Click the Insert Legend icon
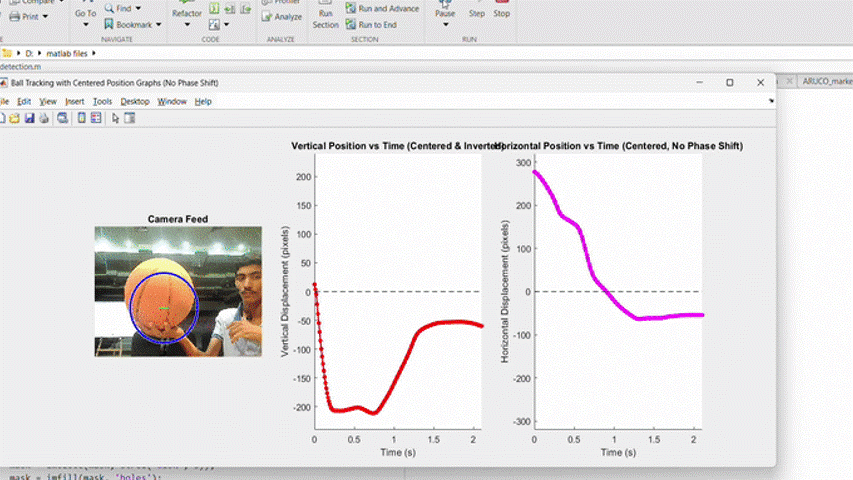Screen dimensions: 853x480 pyautogui.click(x=96, y=118)
